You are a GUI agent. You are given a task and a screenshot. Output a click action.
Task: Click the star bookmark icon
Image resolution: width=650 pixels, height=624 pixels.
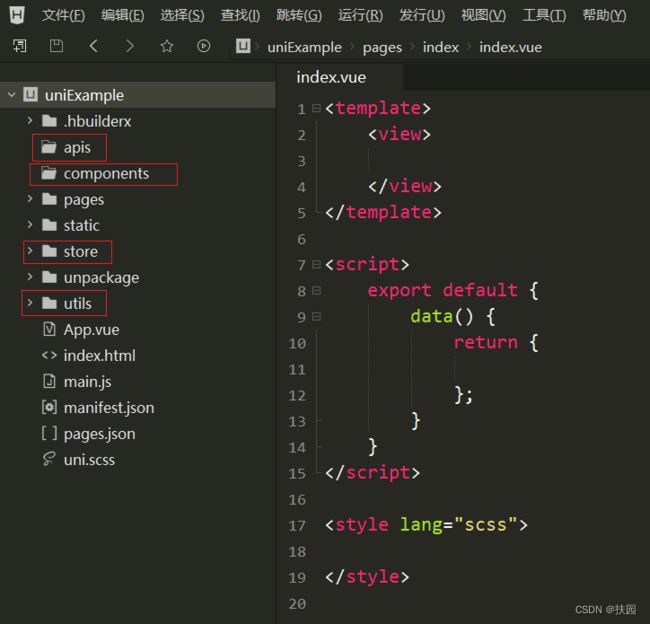tap(167, 46)
